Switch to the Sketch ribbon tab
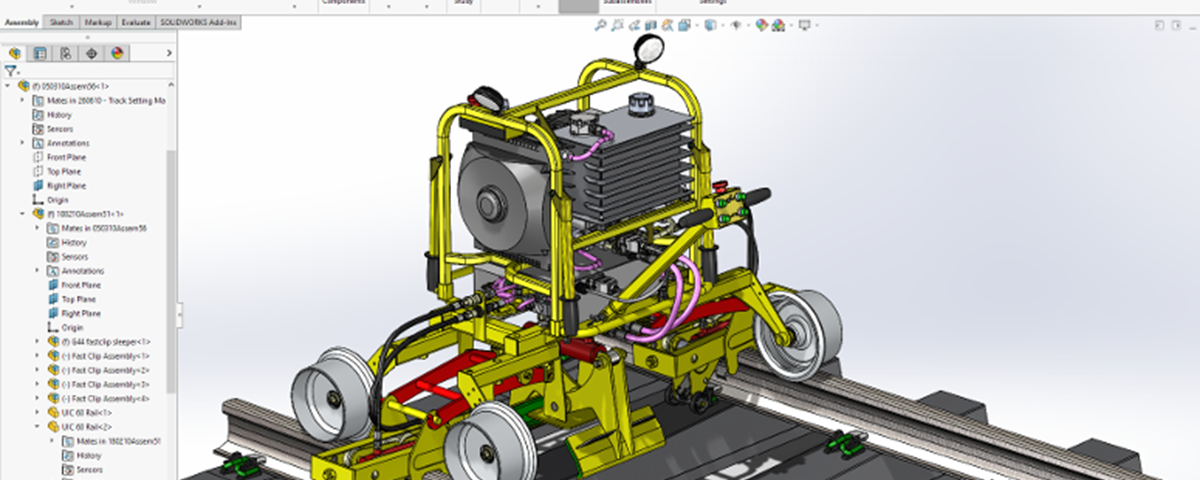 pos(61,22)
